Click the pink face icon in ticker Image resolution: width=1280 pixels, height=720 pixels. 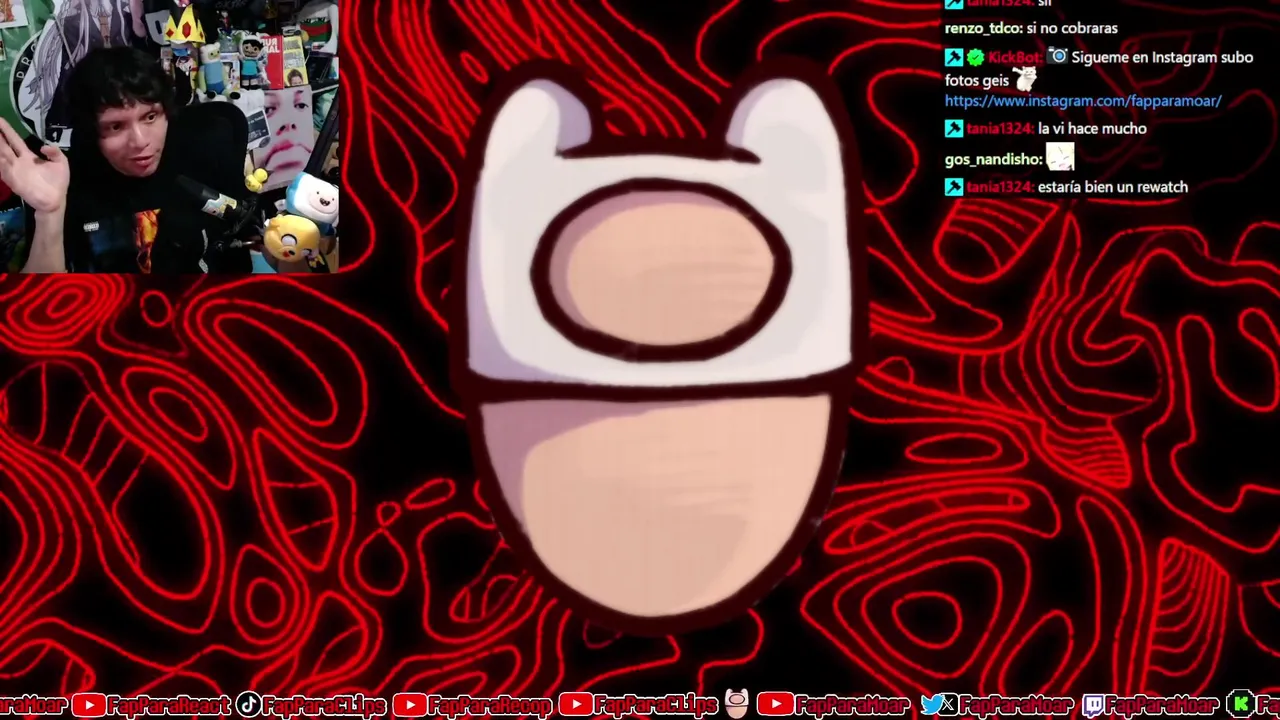737,705
